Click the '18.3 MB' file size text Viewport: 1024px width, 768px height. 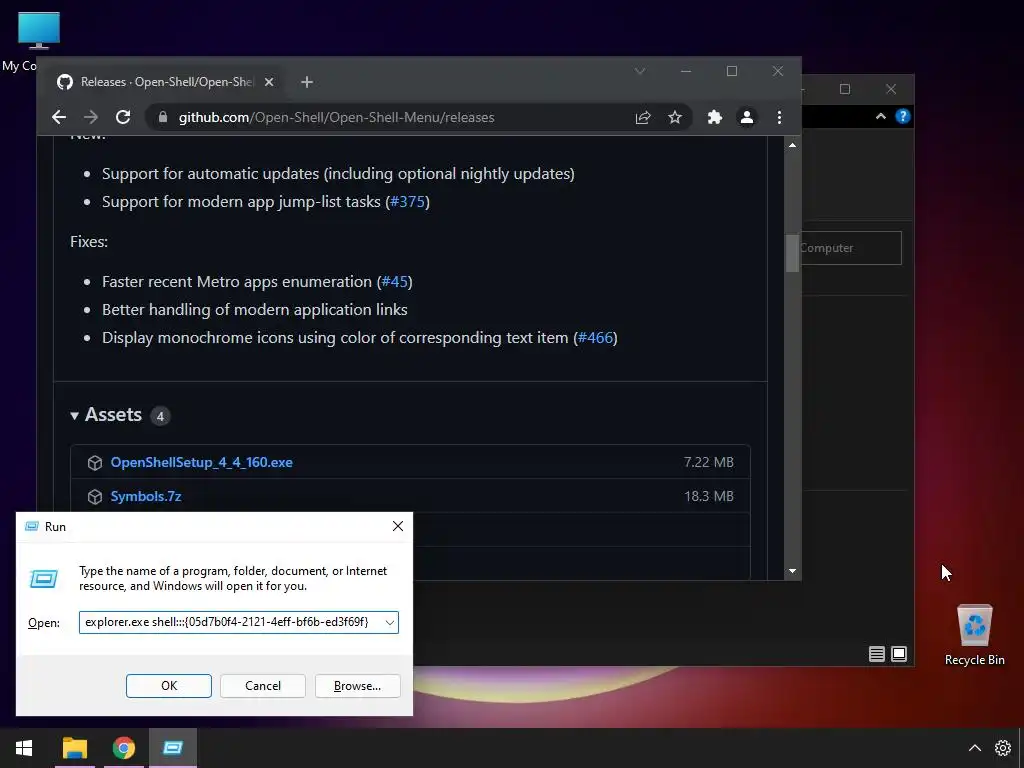click(x=709, y=496)
